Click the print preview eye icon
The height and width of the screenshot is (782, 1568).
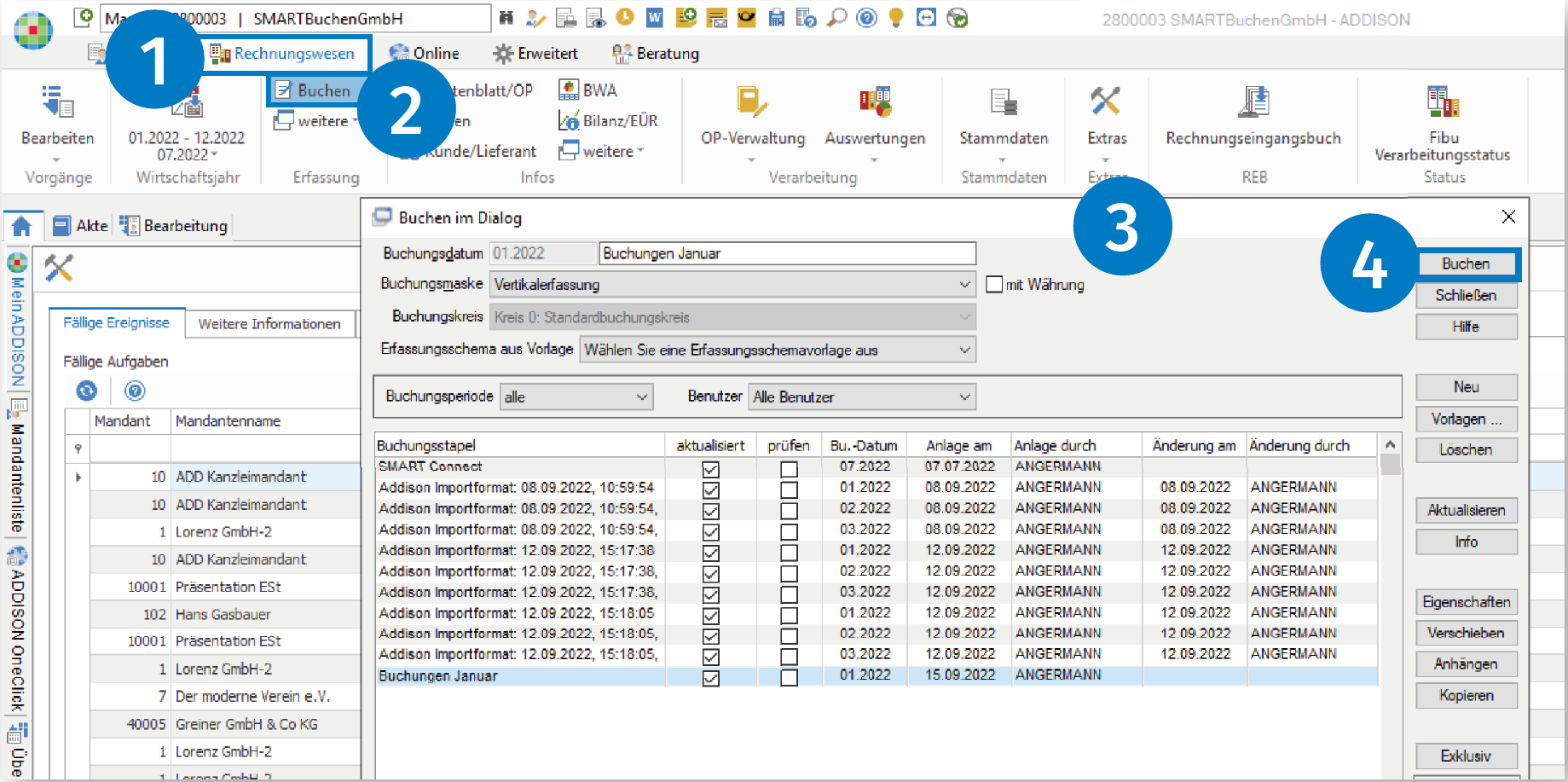596,18
